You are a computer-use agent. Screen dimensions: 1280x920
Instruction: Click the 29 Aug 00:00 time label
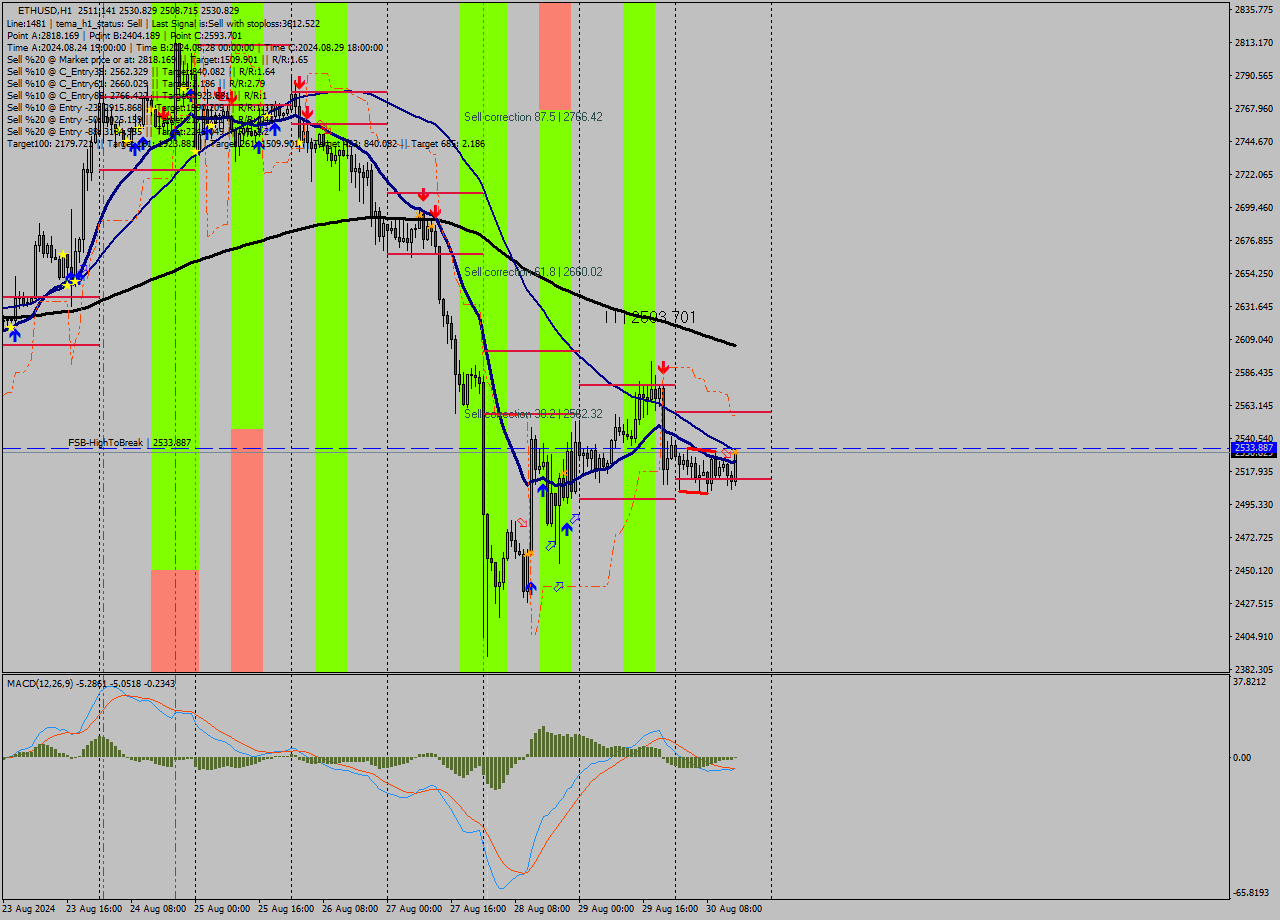click(x=606, y=909)
